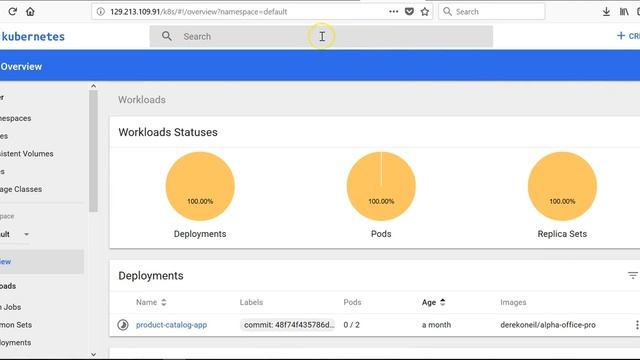Click magnifier icon in browser search box
This screenshot has height=360, width=640.
pyautogui.click(x=447, y=11)
